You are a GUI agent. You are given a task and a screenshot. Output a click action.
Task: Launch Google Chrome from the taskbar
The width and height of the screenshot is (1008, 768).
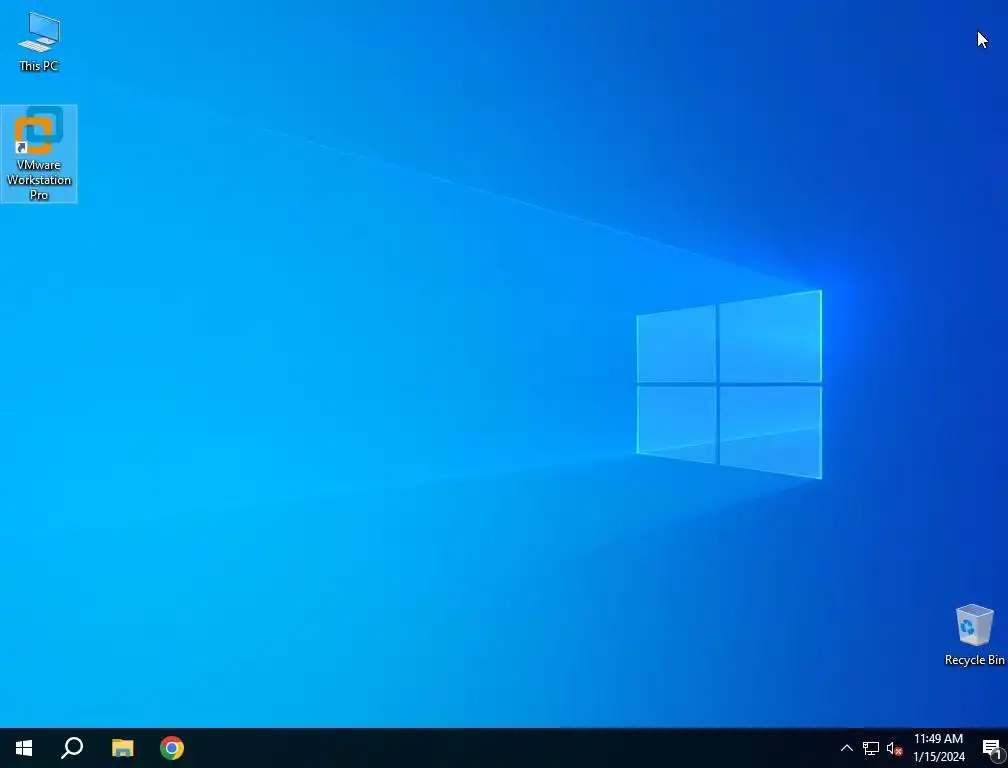pyautogui.click(x=172, y=748)
